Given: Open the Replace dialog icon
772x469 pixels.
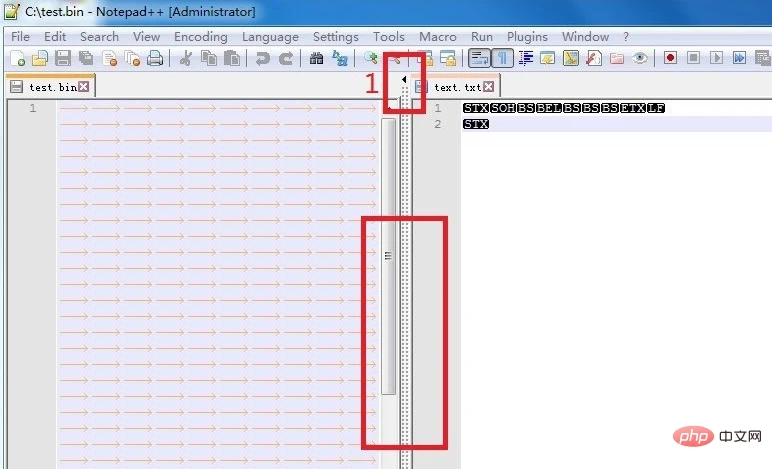Looking at the screenshot, I should (340, 58).
